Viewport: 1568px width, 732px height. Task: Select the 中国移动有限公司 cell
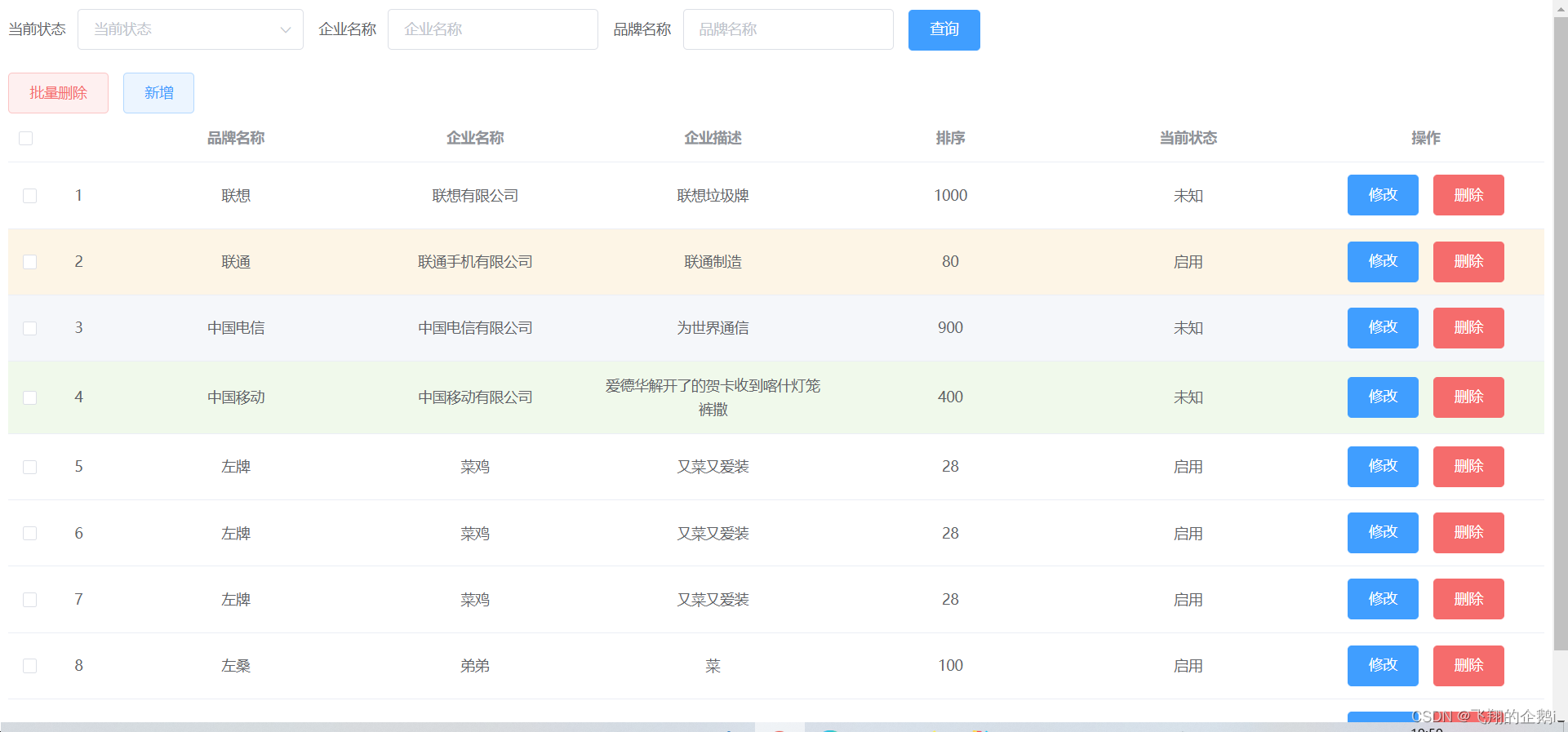(475, 397)
